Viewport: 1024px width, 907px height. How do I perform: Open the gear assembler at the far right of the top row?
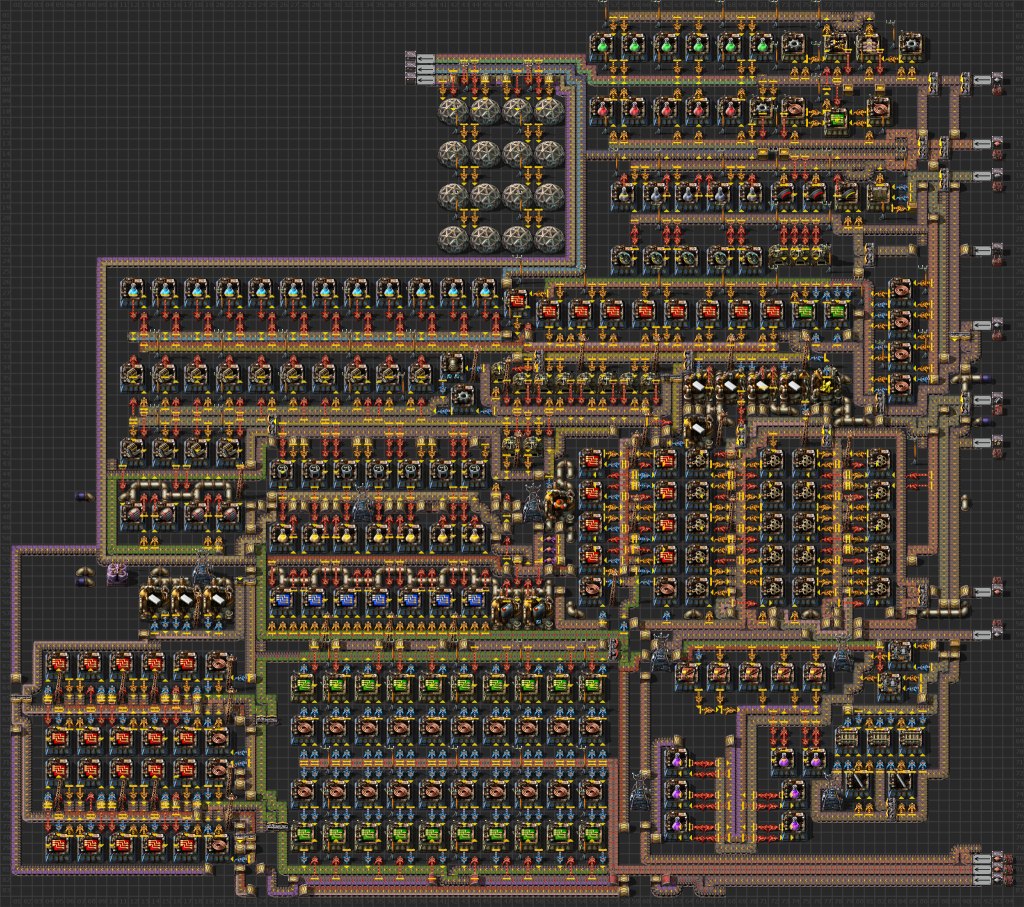click(911, 47)
